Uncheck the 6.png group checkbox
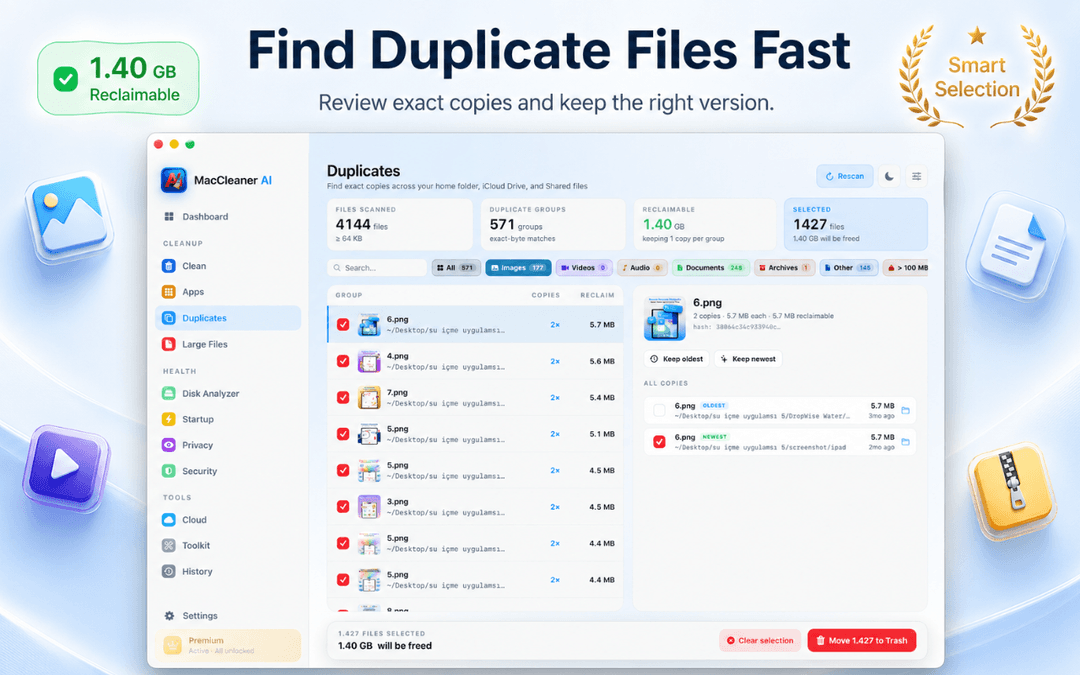Screen dimensions: 1080x675 tap(343, 324)
